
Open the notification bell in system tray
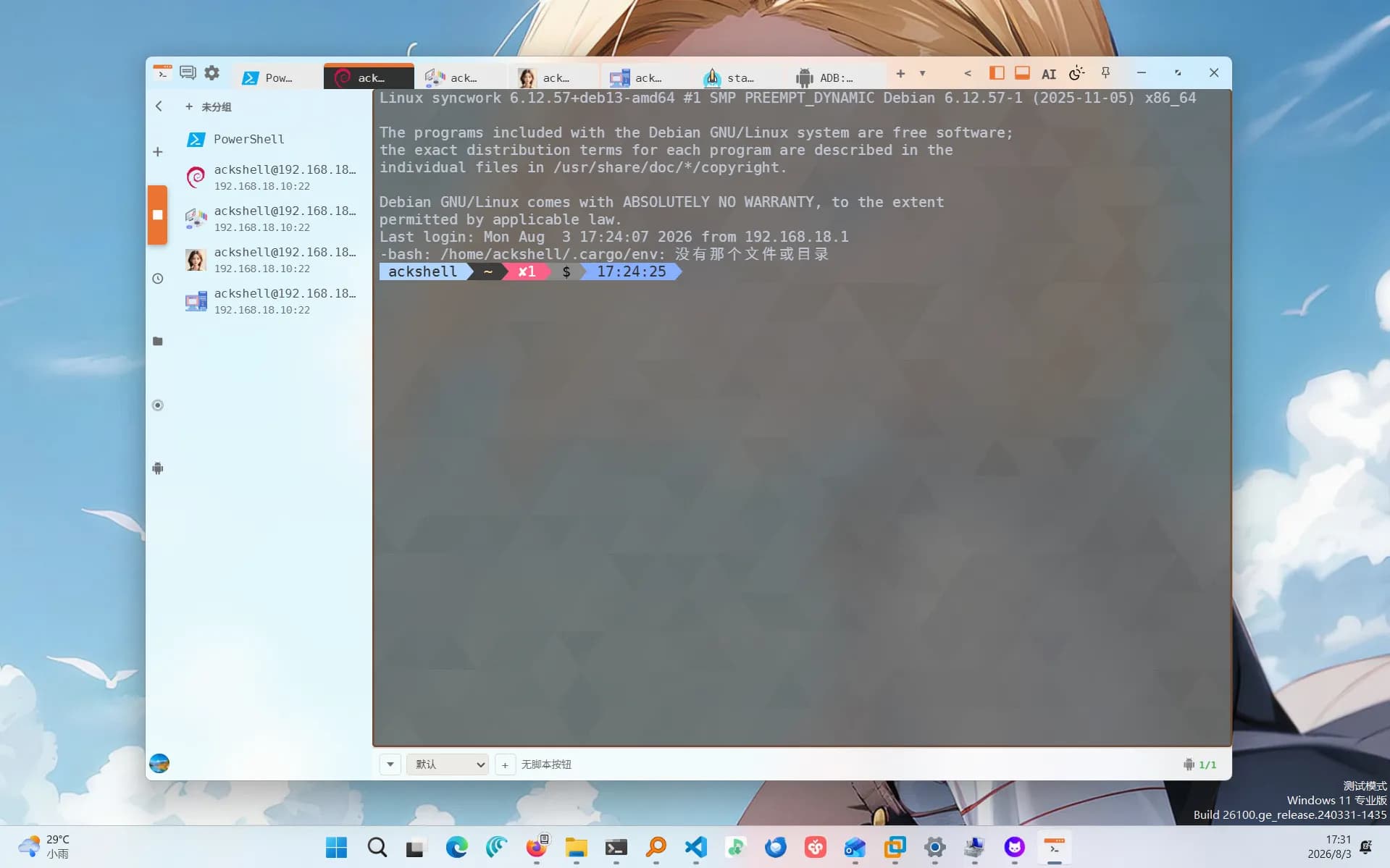click(1366, 846)
